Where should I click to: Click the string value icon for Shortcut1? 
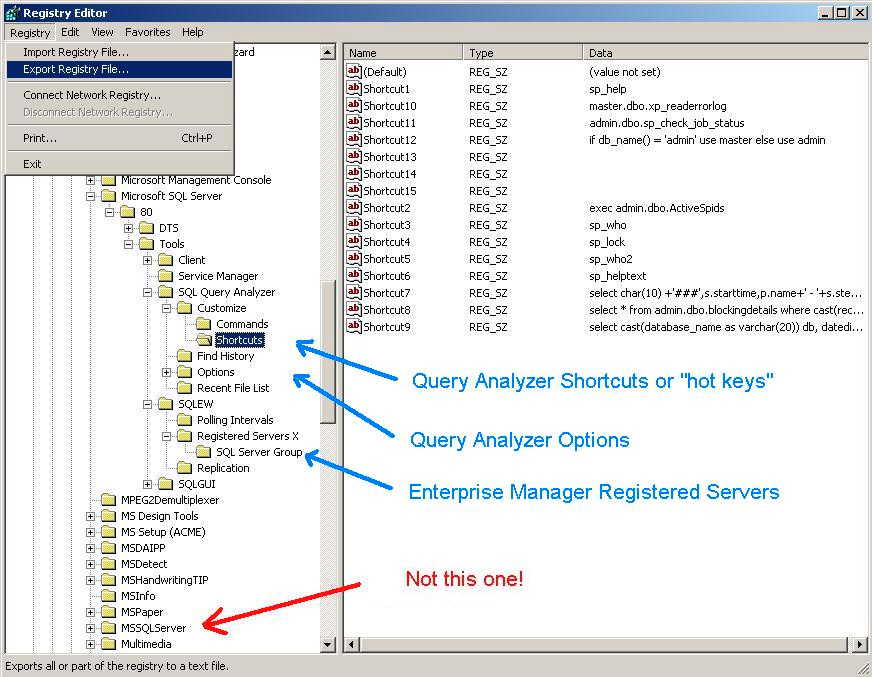pos(354,88)
